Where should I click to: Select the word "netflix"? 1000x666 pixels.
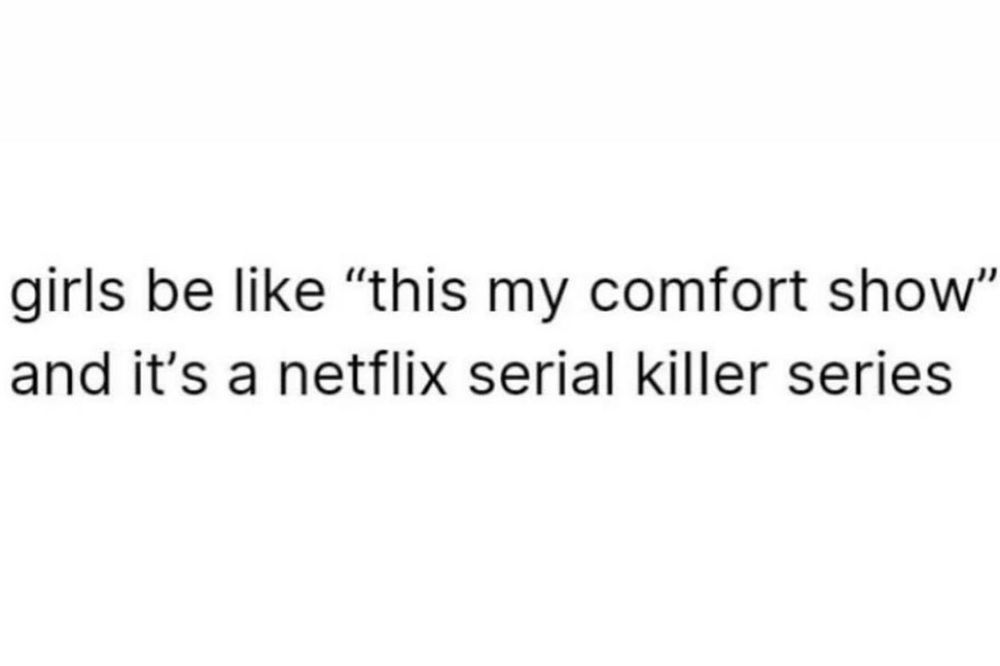[362, 374]
